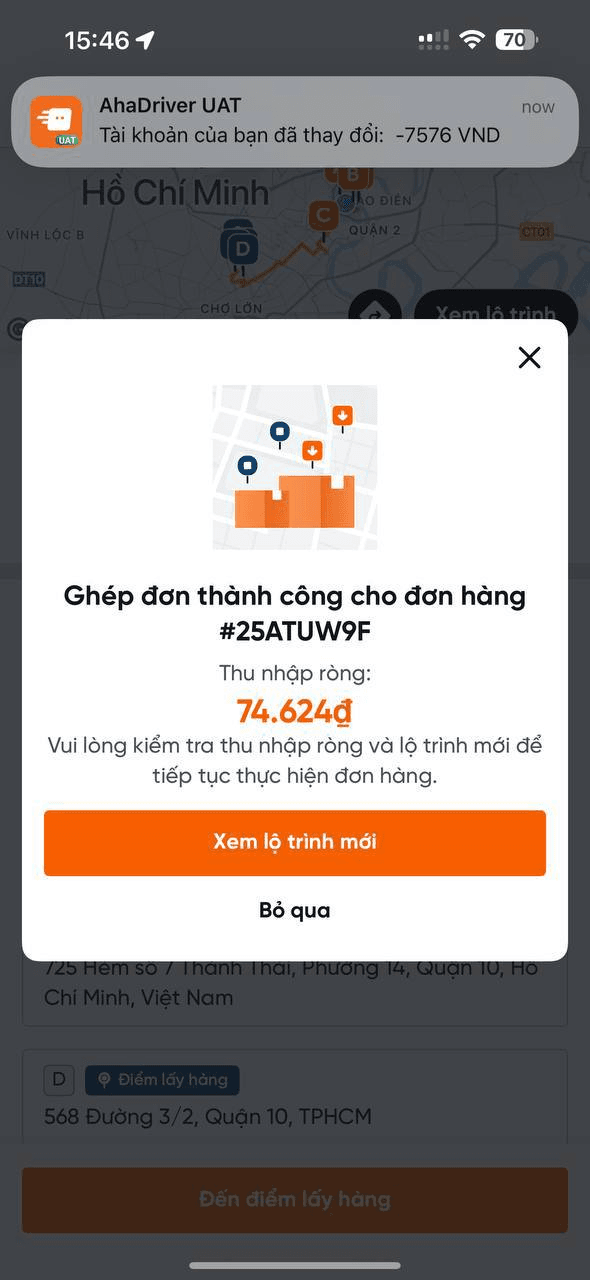590x1280 pixels.
Task: Tap the Xem lộ trình mới button
Action: [x=295, y=842]
